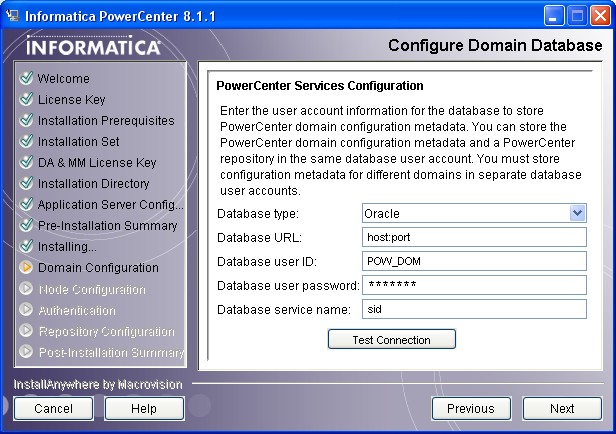Click the Database type: label
The image size is (616, 434).
(x=258, y=214)
